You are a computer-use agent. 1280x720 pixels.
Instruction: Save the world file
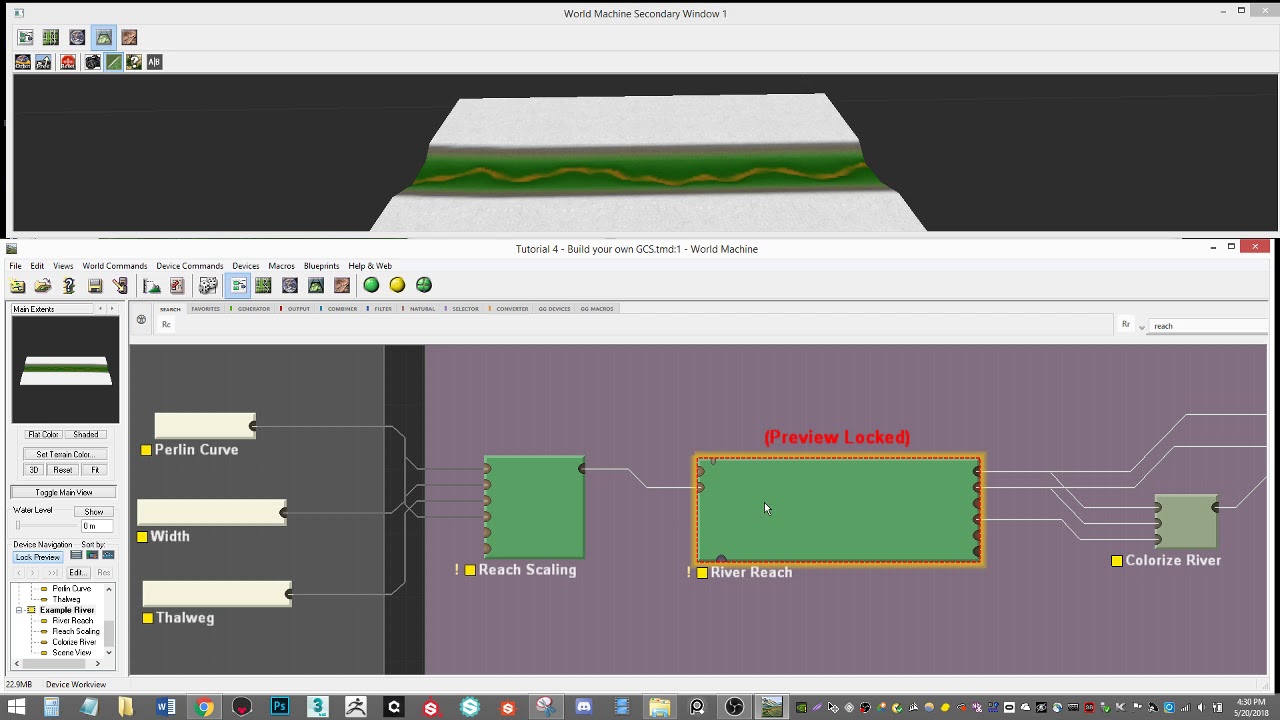[x=95, y=286]
